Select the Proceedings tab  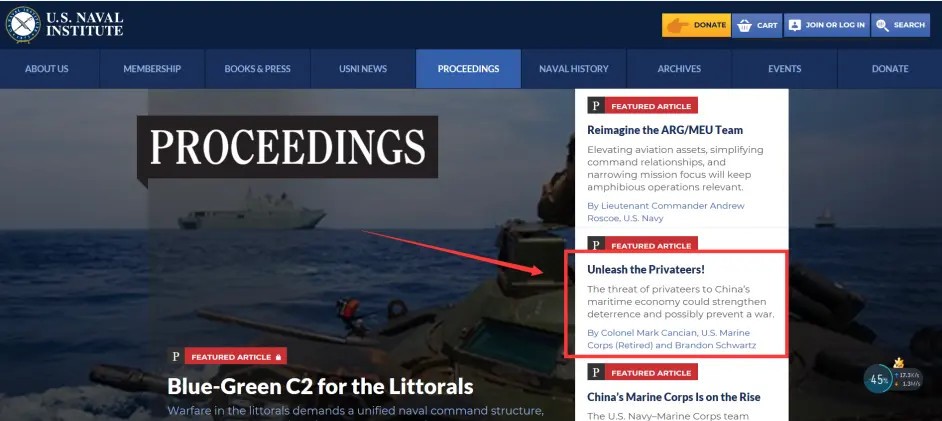468,69
